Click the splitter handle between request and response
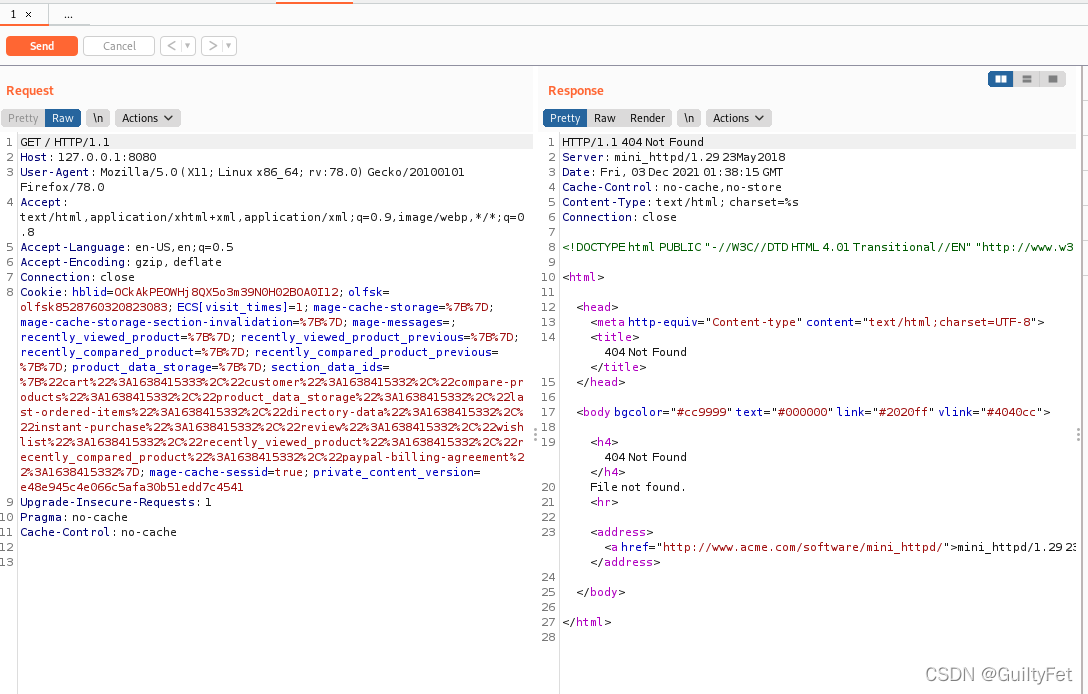The width and height of the screenshot is (1088, 694). click(535, 435)
